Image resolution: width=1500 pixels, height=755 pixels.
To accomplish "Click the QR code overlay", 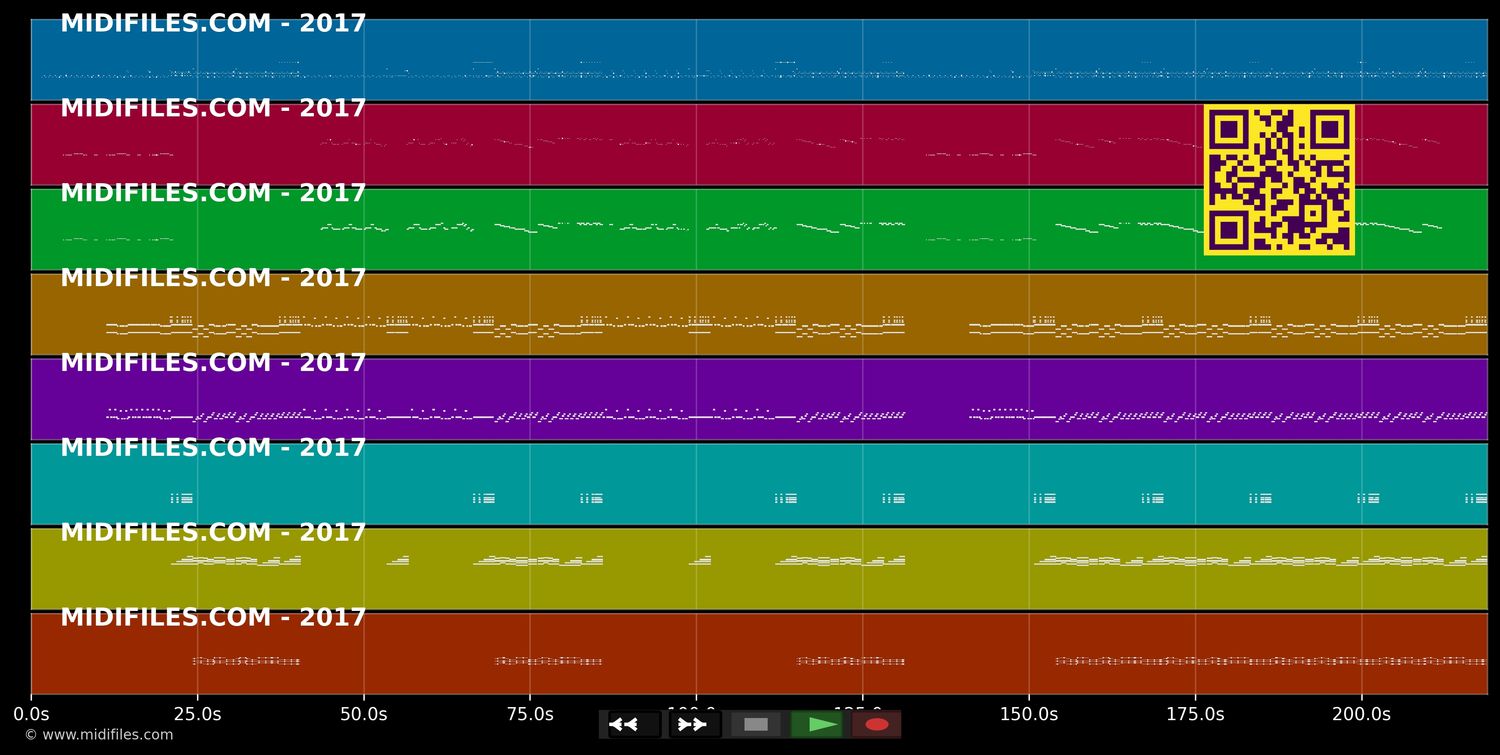I will pyautogui.click(x=1280, y=181).
